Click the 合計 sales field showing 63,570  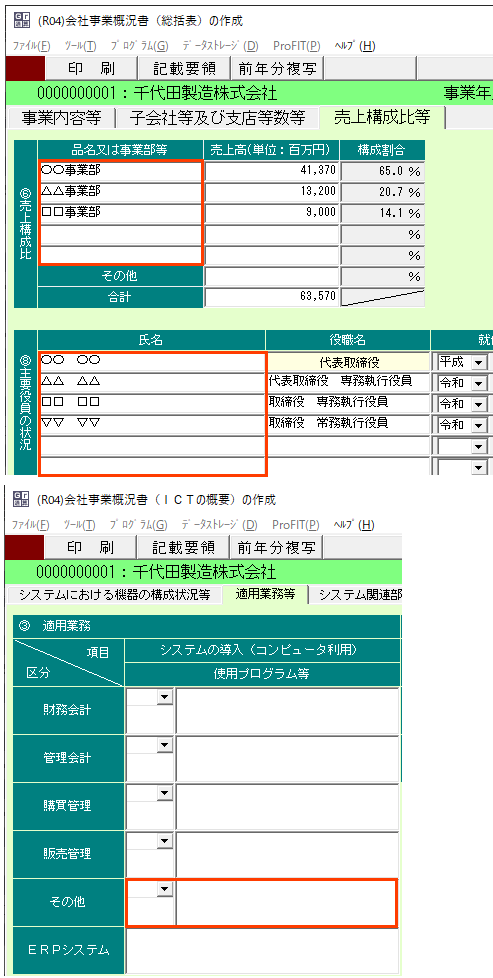point(272,298)
